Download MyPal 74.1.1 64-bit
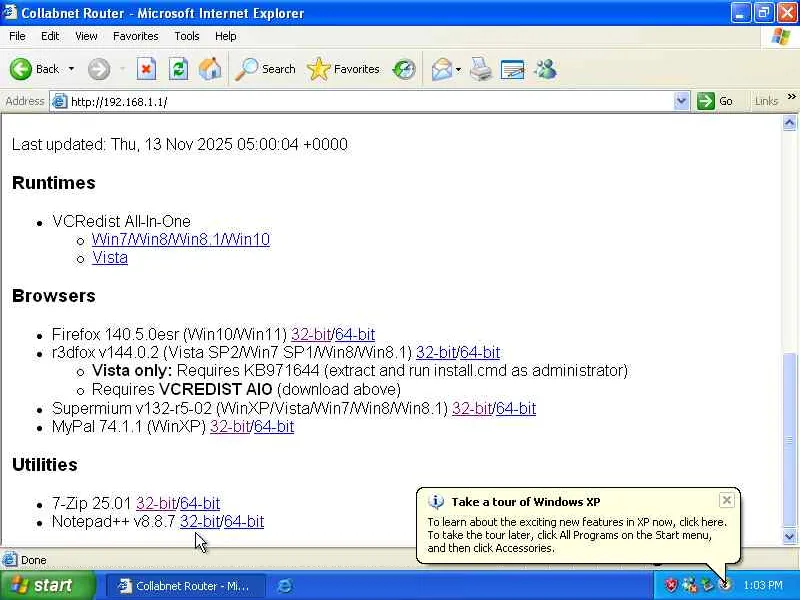The height and width of the screenshot is (600, 800). [274, 427]
